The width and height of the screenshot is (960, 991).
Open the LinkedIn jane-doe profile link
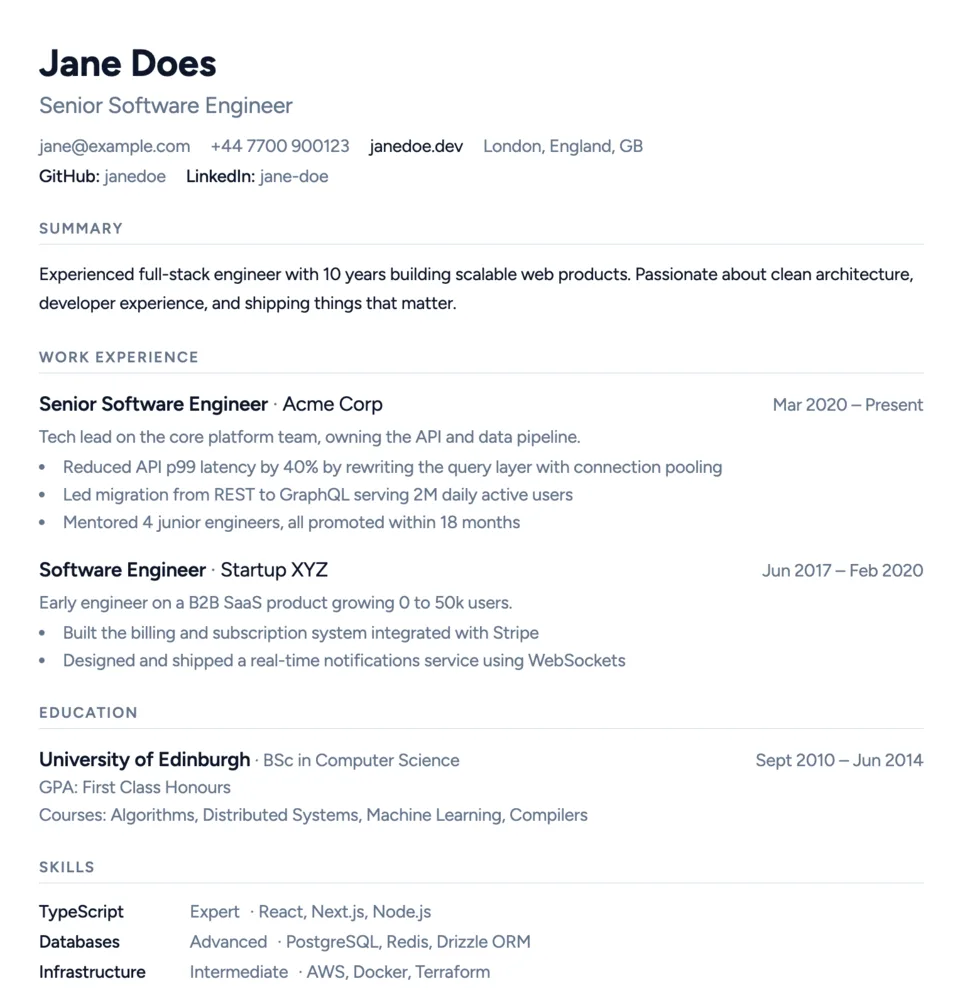click(x=293, y=177)
